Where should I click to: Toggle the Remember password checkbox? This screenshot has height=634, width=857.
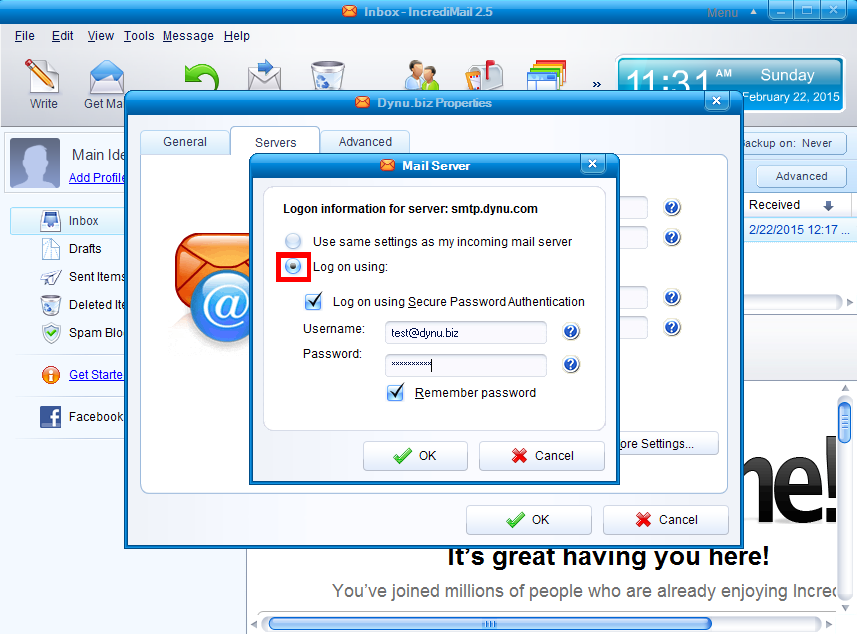click(395, 392)
